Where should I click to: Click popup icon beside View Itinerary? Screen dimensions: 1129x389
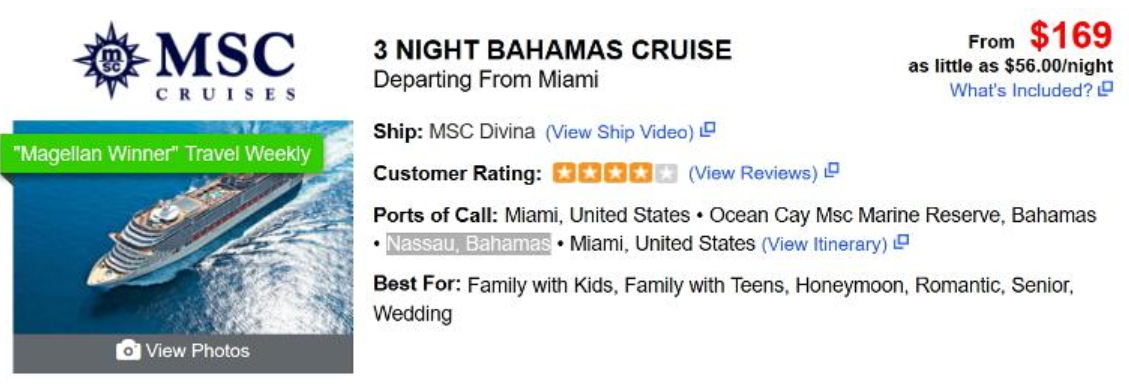coord(901,242)
